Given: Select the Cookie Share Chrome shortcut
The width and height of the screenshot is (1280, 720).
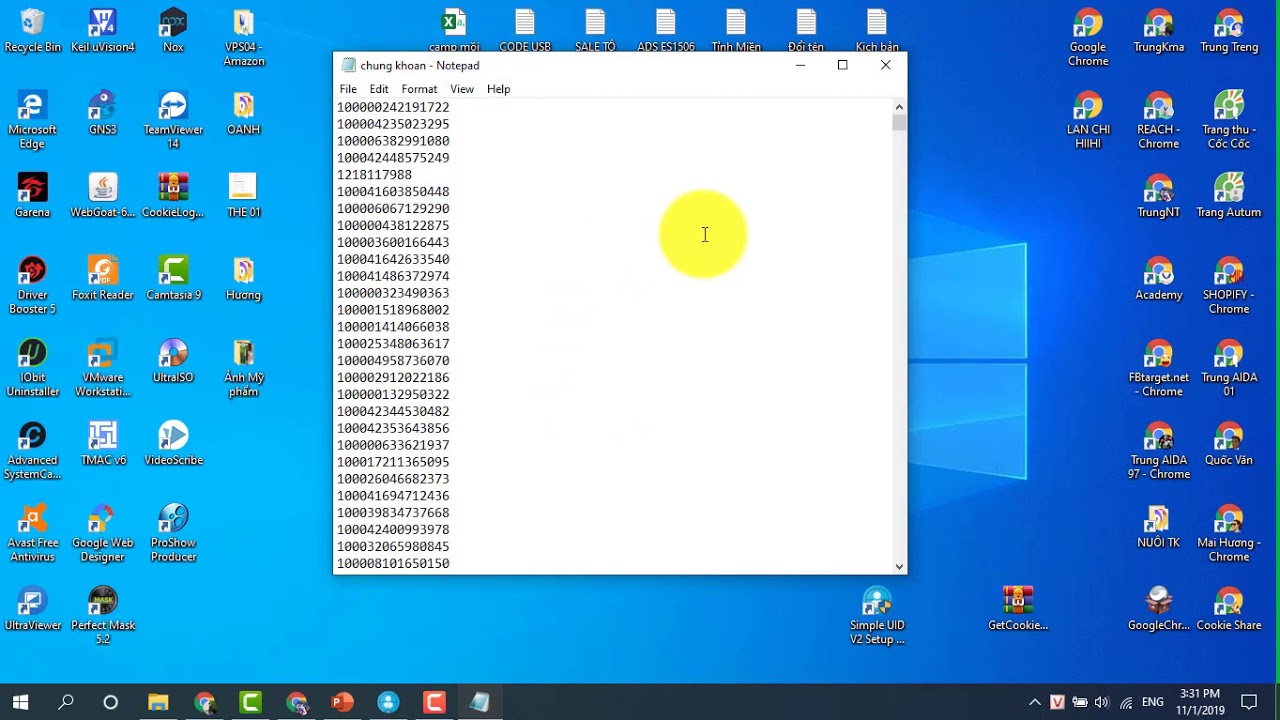Looking at the screenshot, I should coord(1229,608).
